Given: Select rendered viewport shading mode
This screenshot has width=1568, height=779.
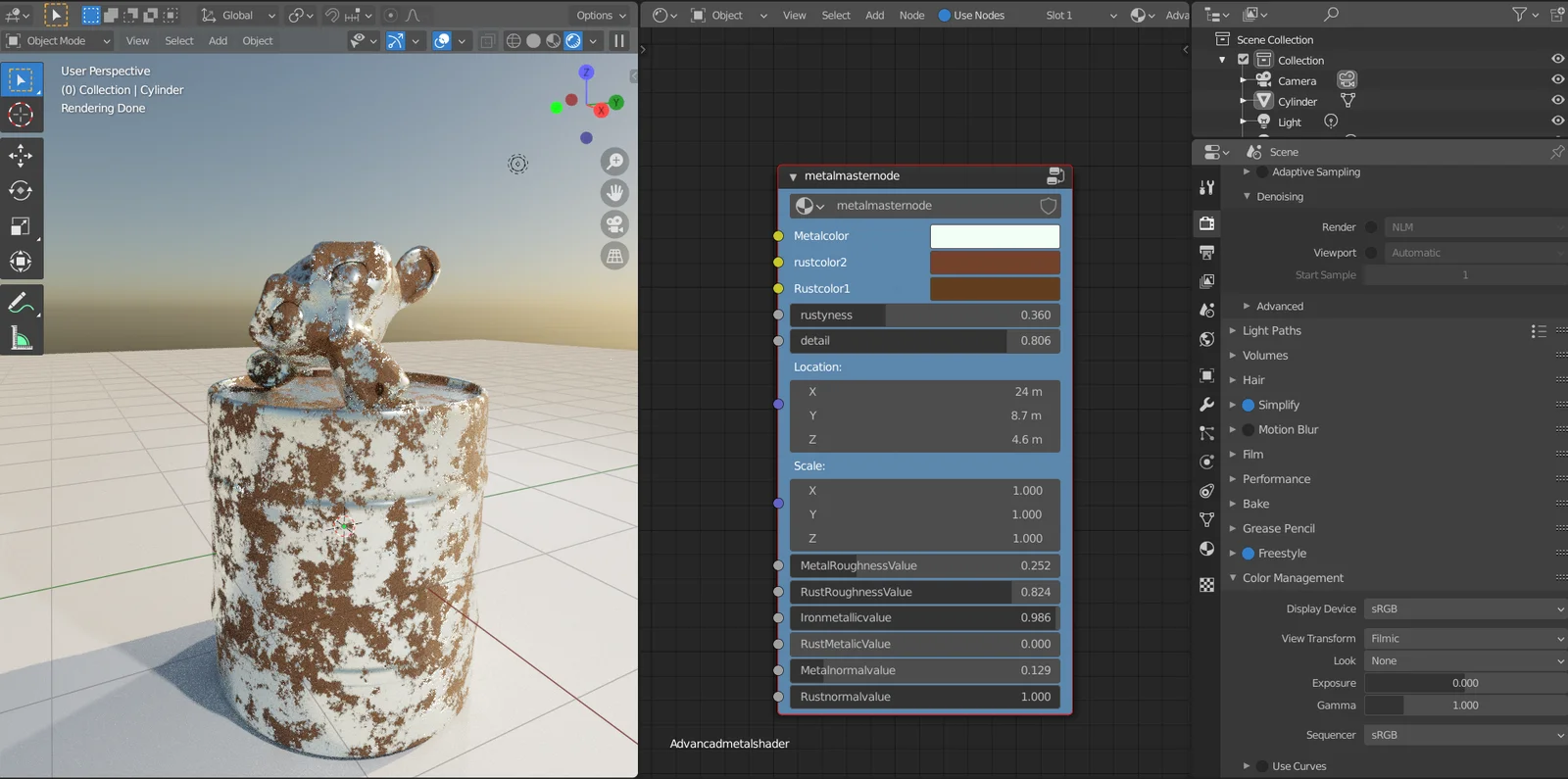Looking at the screenshot, I should (x=573, y=41).
